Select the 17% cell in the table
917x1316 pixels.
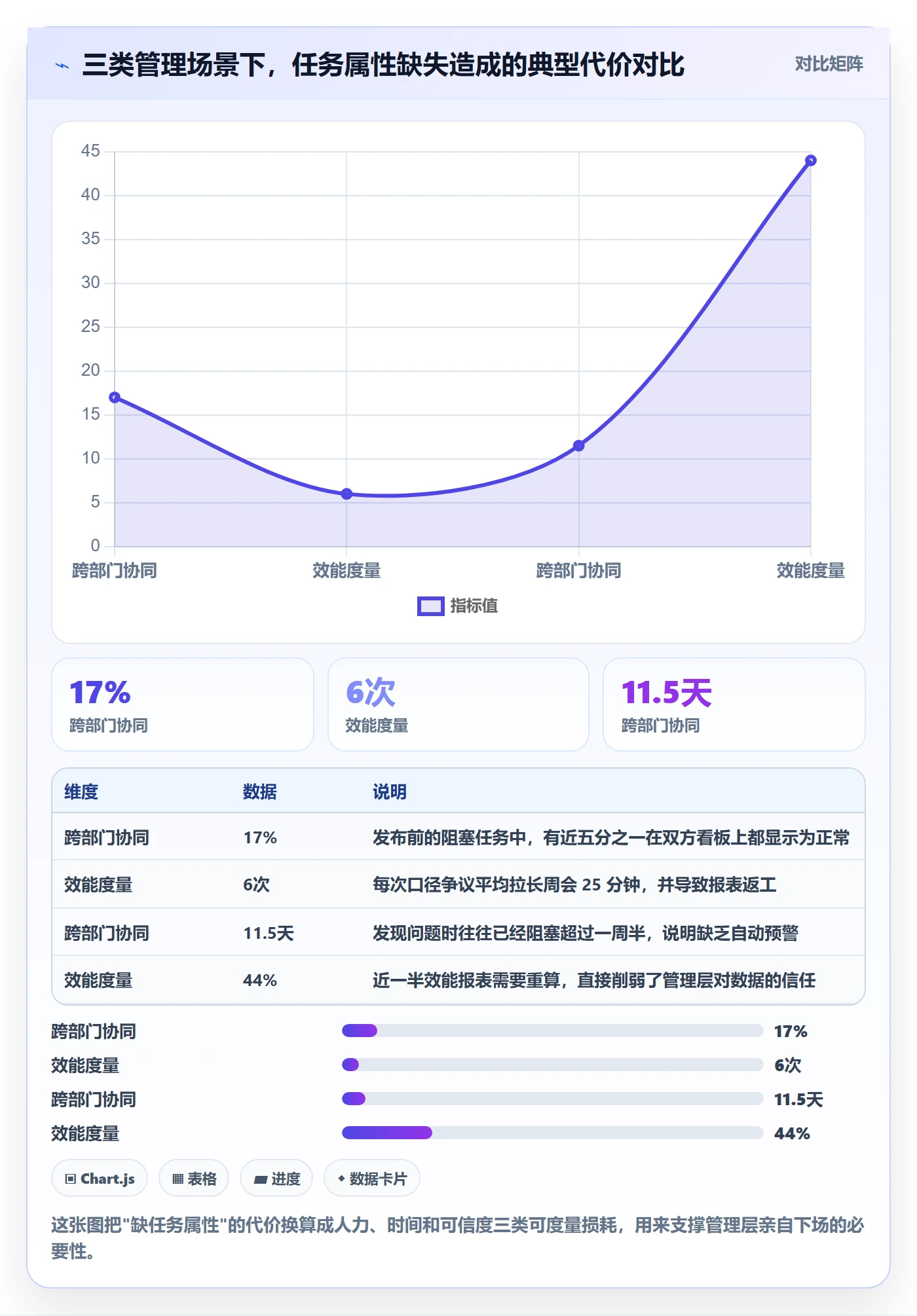260,838
